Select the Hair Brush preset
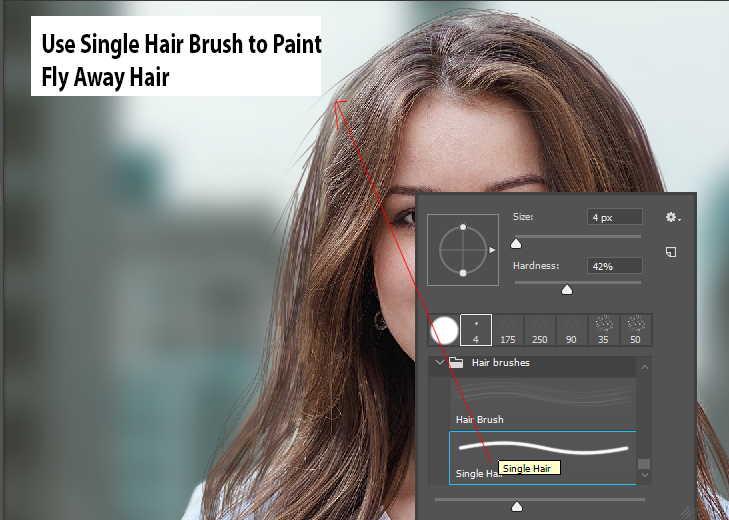 tap(543, 404)
